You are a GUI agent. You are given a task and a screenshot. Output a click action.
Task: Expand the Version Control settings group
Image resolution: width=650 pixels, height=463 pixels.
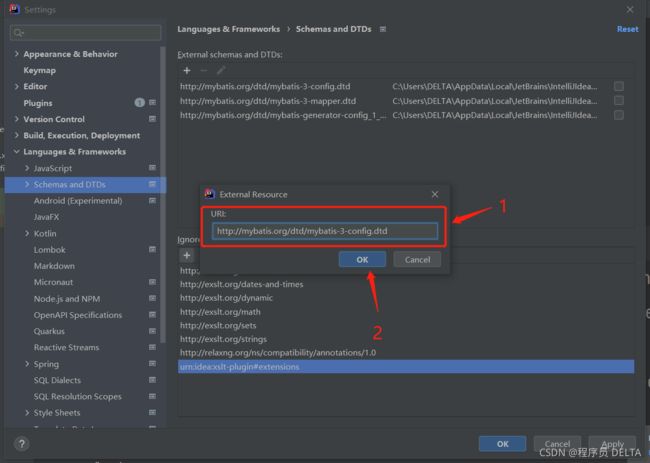pyautogui.click(x=17, y=119)
